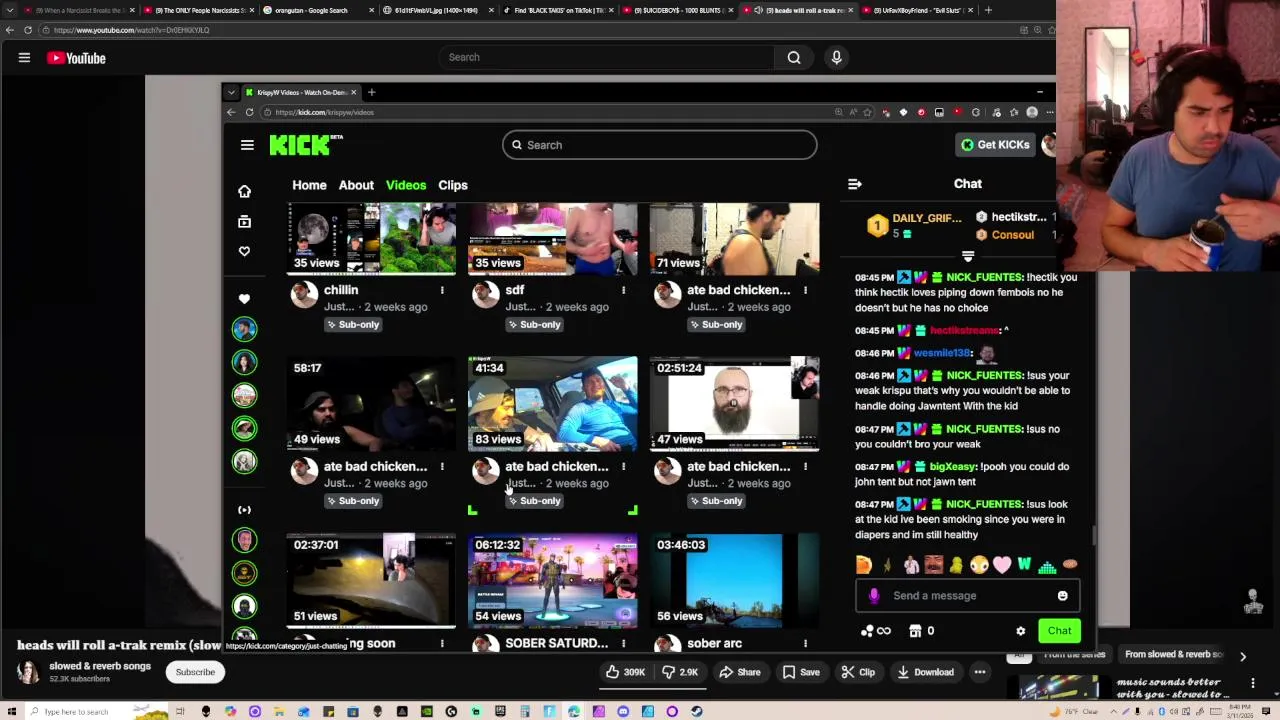
Task: Expand the pinned chat leaderboard chevron
Action: point(967,256)
